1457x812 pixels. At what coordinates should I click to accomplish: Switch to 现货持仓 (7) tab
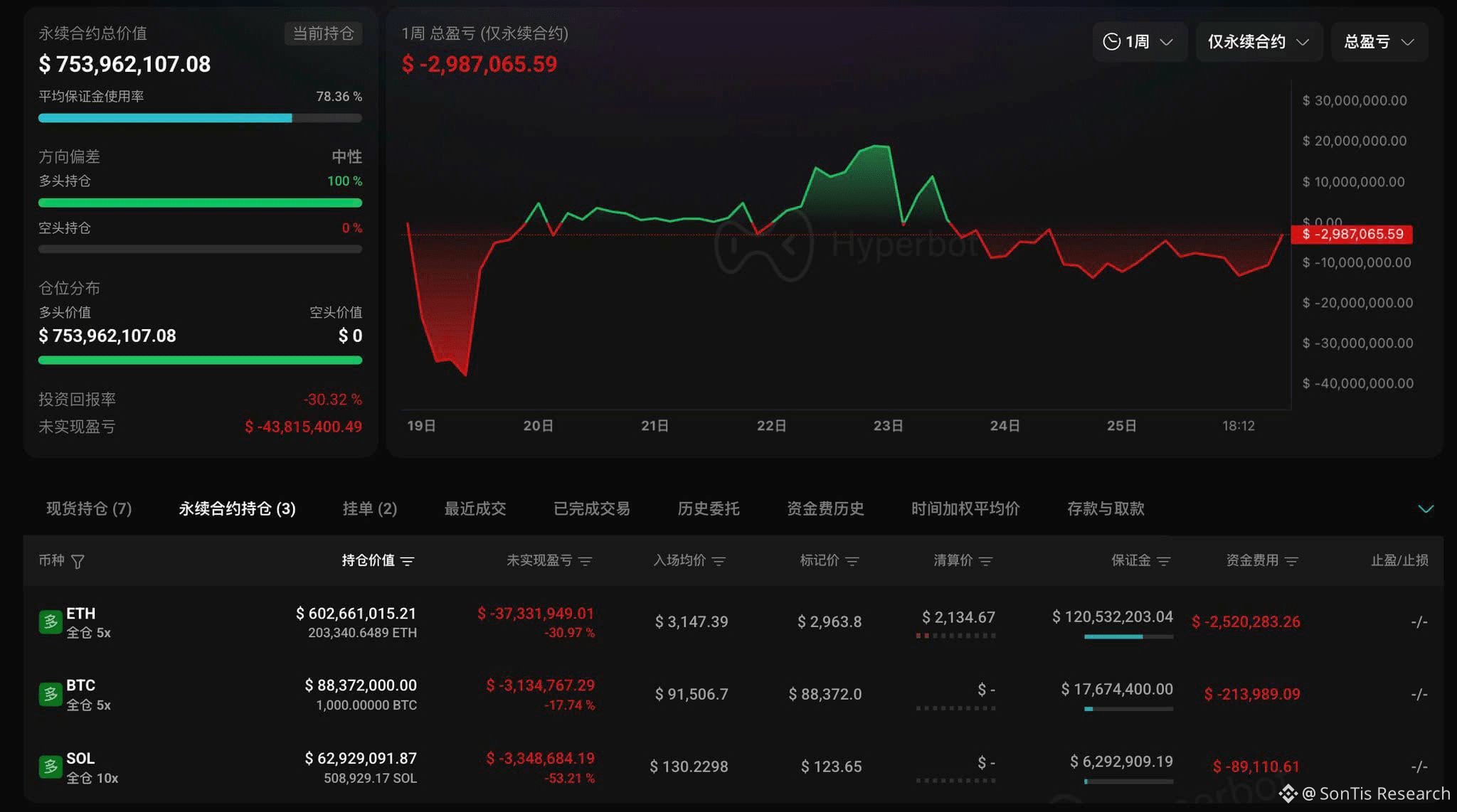pyautogui.click(x=89, y=509)
